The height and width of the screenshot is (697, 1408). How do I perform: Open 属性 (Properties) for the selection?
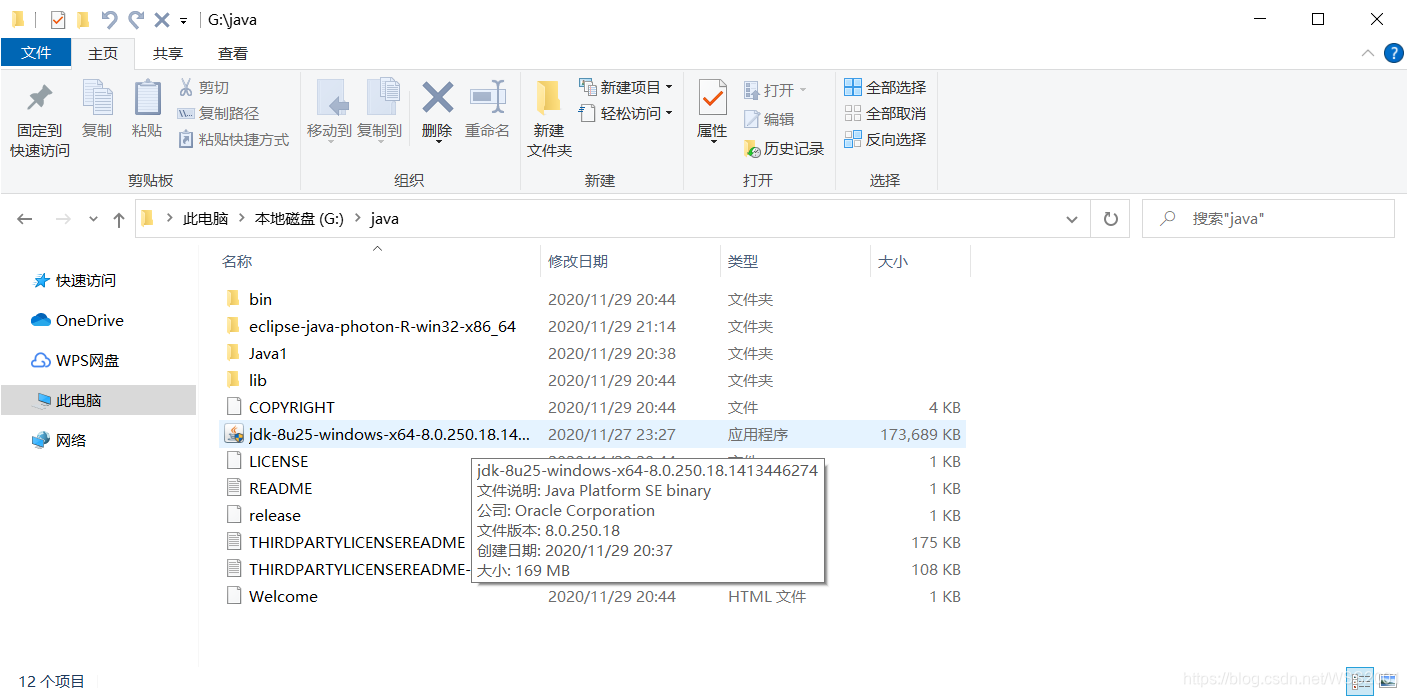[712, 110]
